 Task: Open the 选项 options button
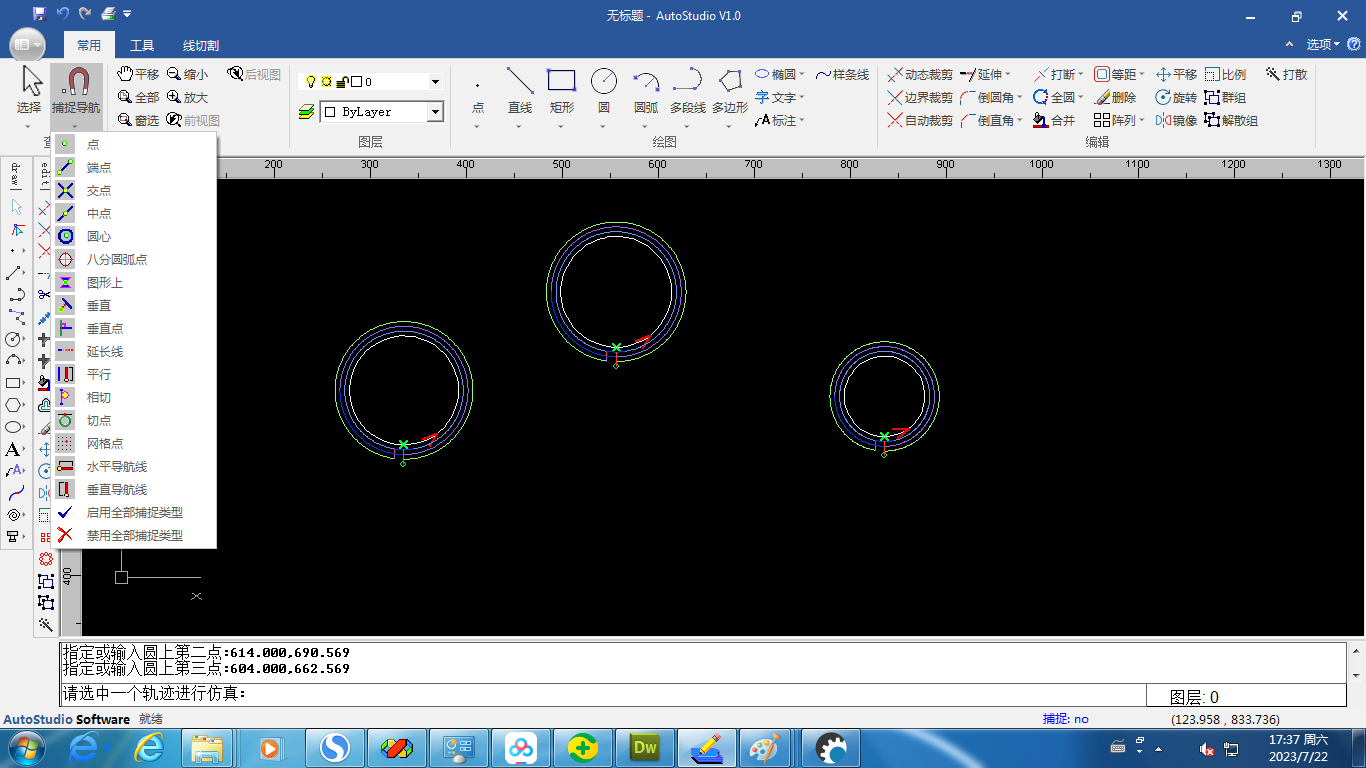click(1323, 44)
